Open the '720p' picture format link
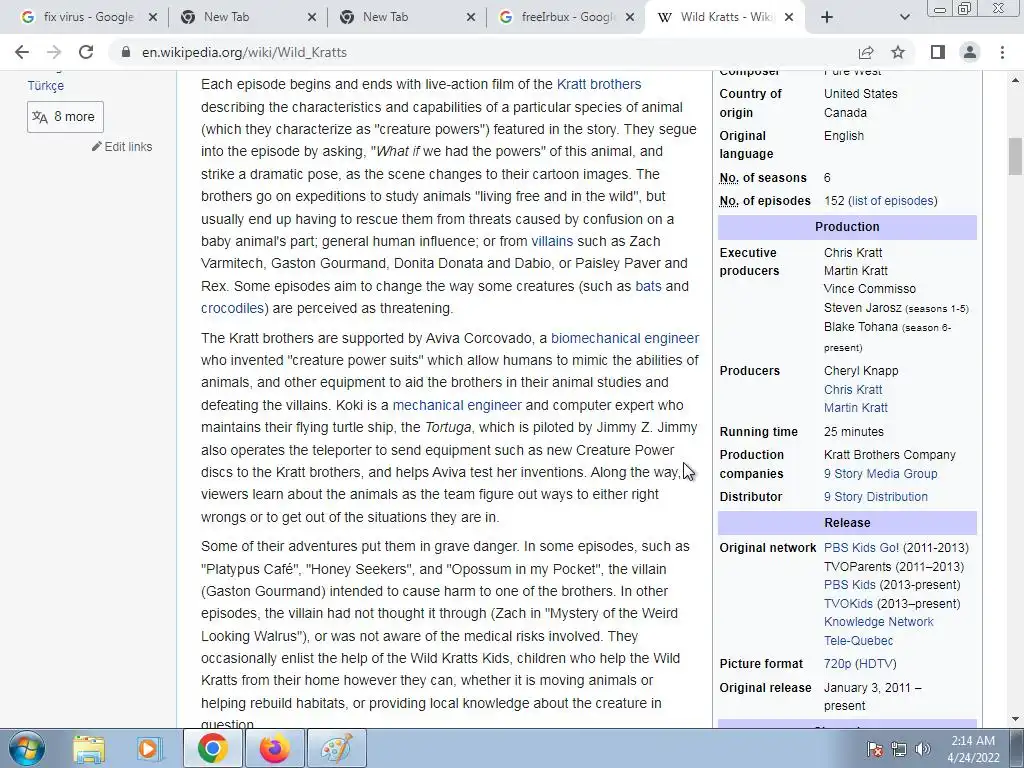1024x768 pixels. pos(837,664)
